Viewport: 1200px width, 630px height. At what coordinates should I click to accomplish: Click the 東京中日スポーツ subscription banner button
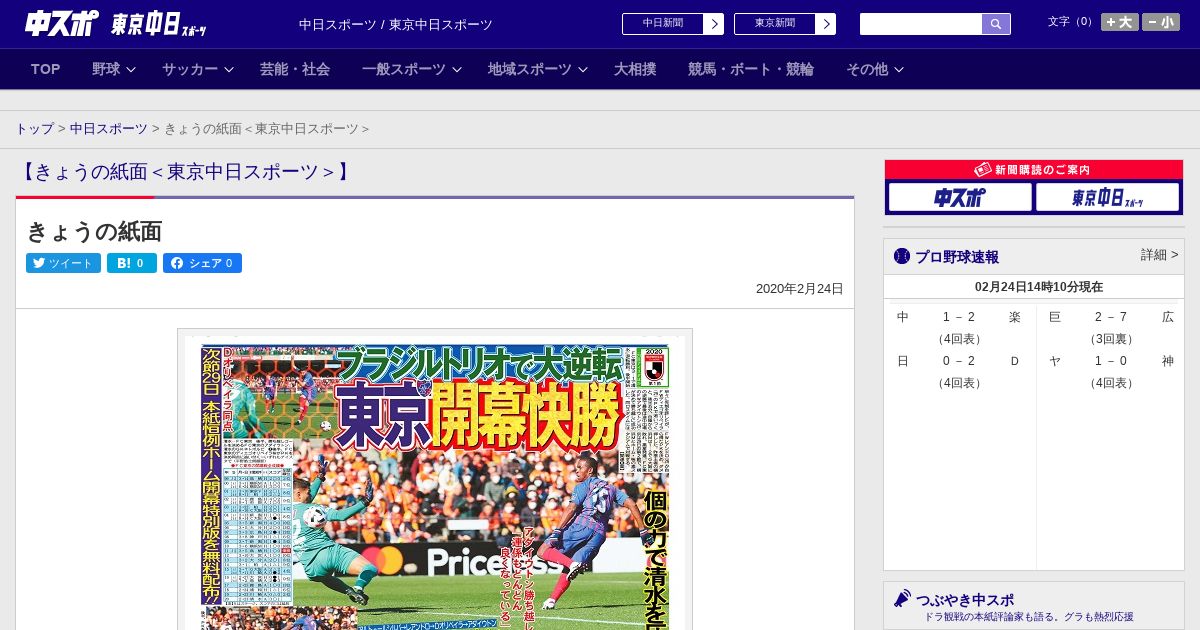(1108, 197)
